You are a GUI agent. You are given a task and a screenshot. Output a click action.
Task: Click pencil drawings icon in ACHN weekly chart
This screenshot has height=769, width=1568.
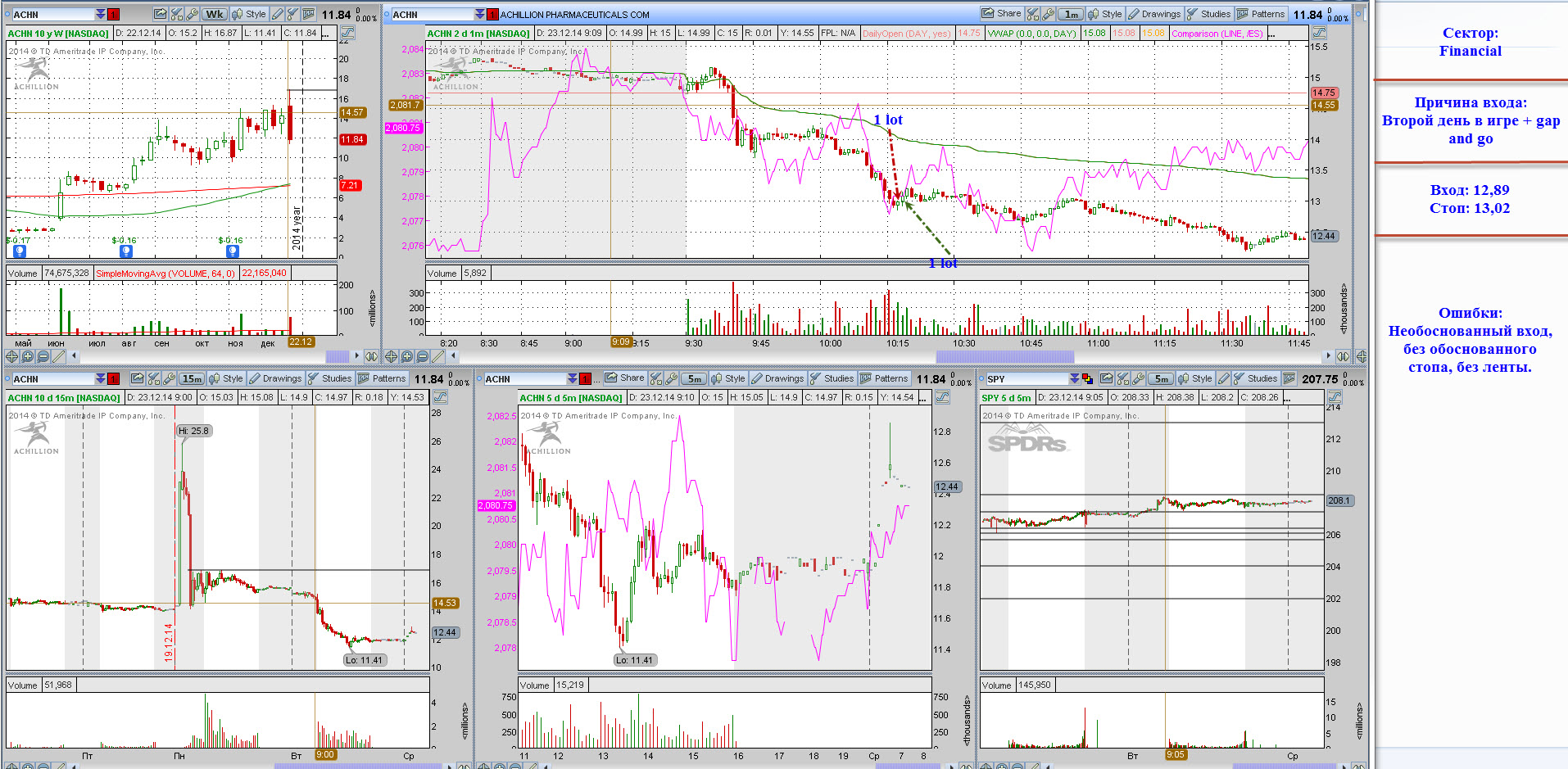point(277,14)
